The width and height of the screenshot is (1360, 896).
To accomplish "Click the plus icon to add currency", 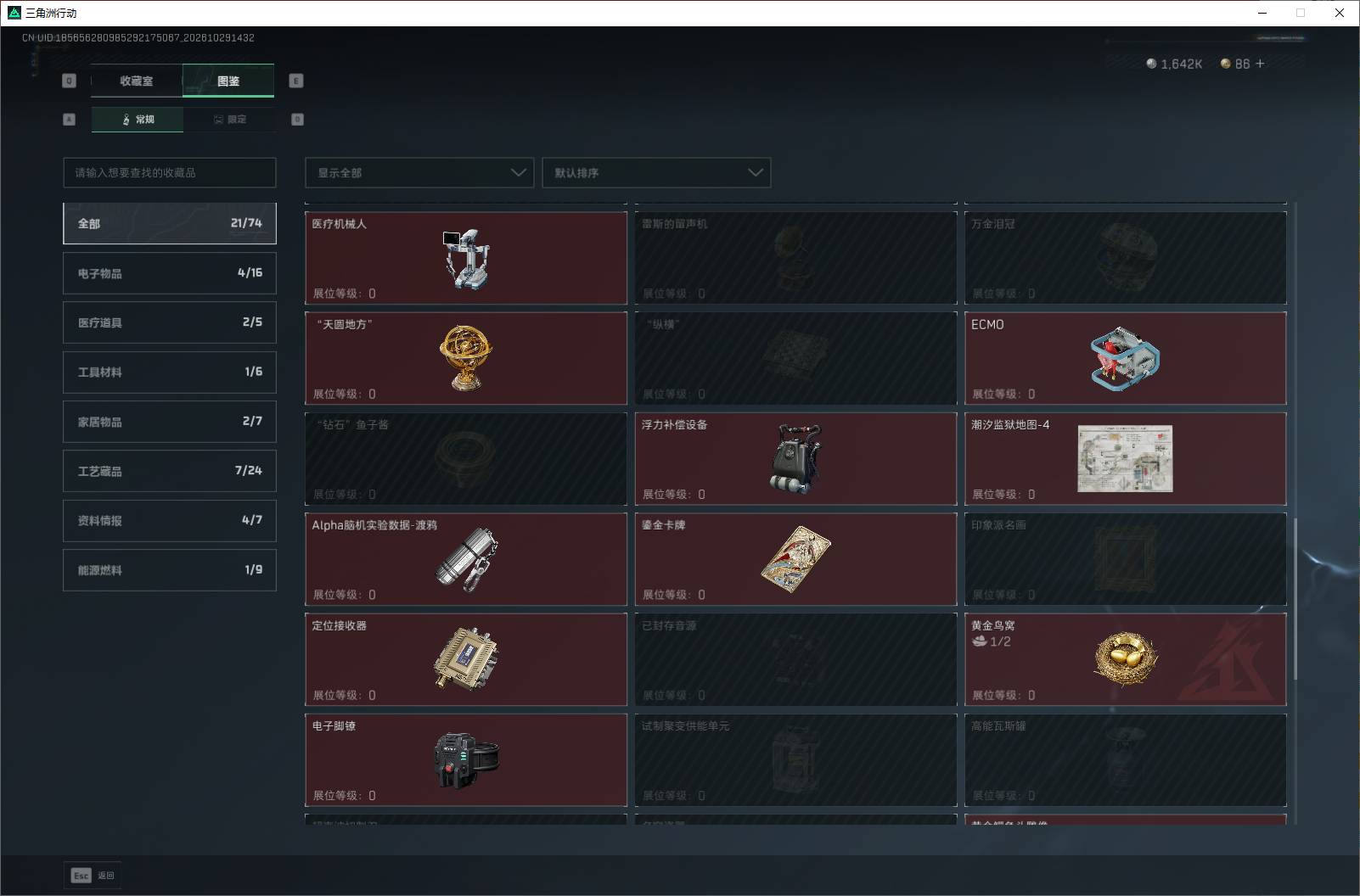I will (1260, 64).
